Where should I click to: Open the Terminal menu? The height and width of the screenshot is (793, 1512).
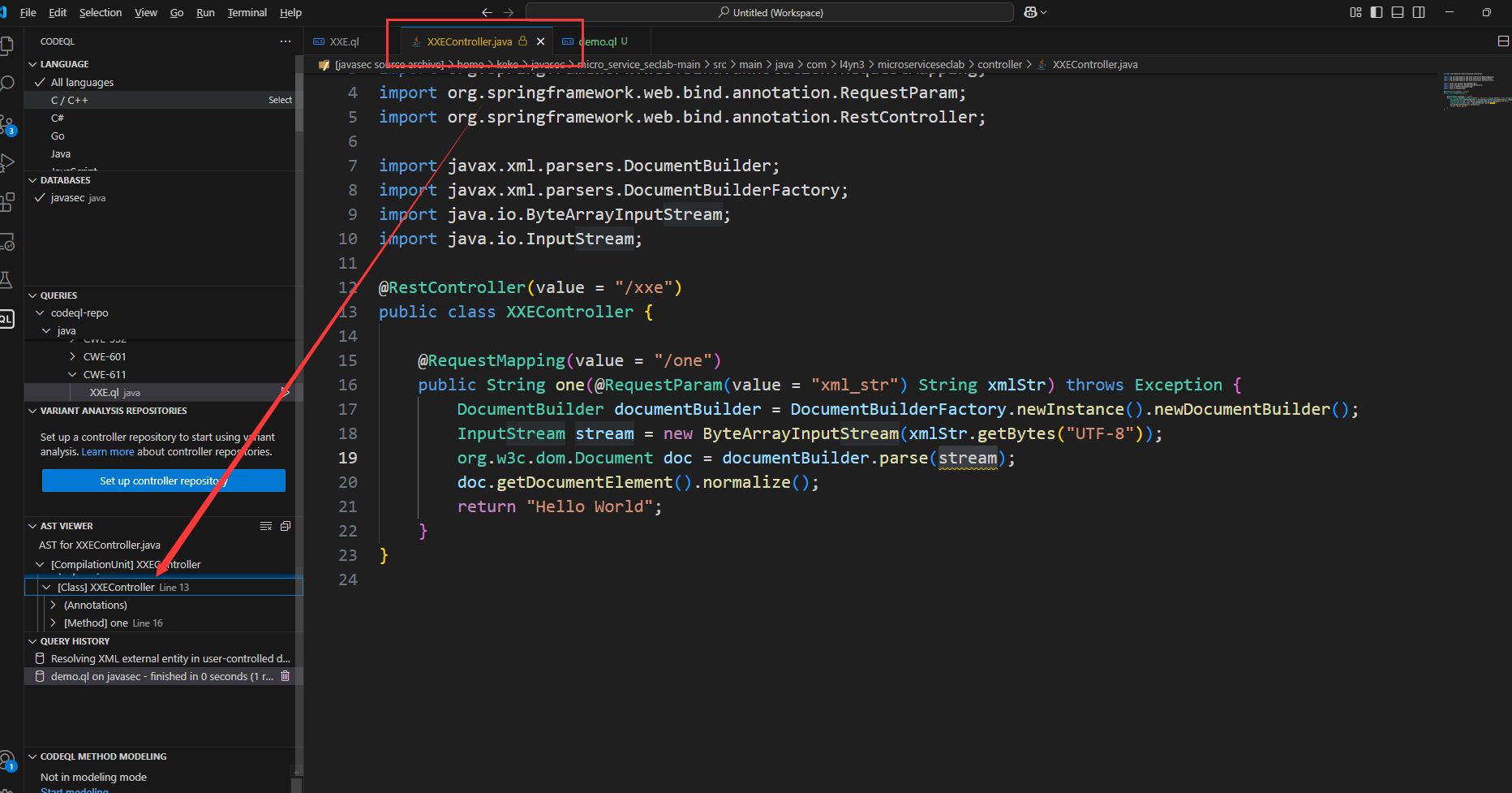(247, 12)
